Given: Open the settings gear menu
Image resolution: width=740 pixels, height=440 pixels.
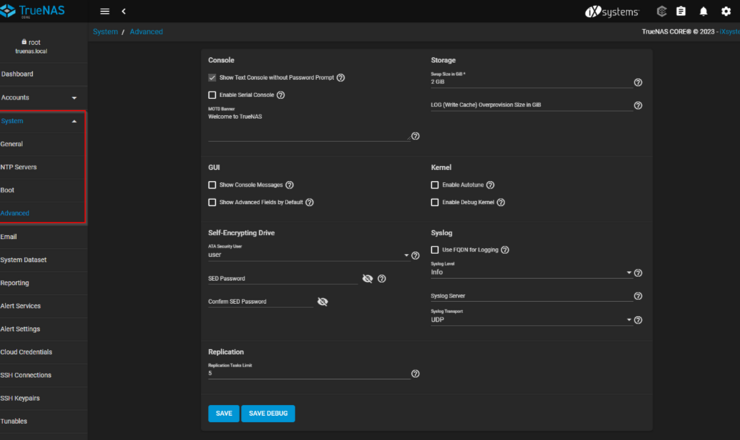Looking at the screenshot, I should coord(726,11).
